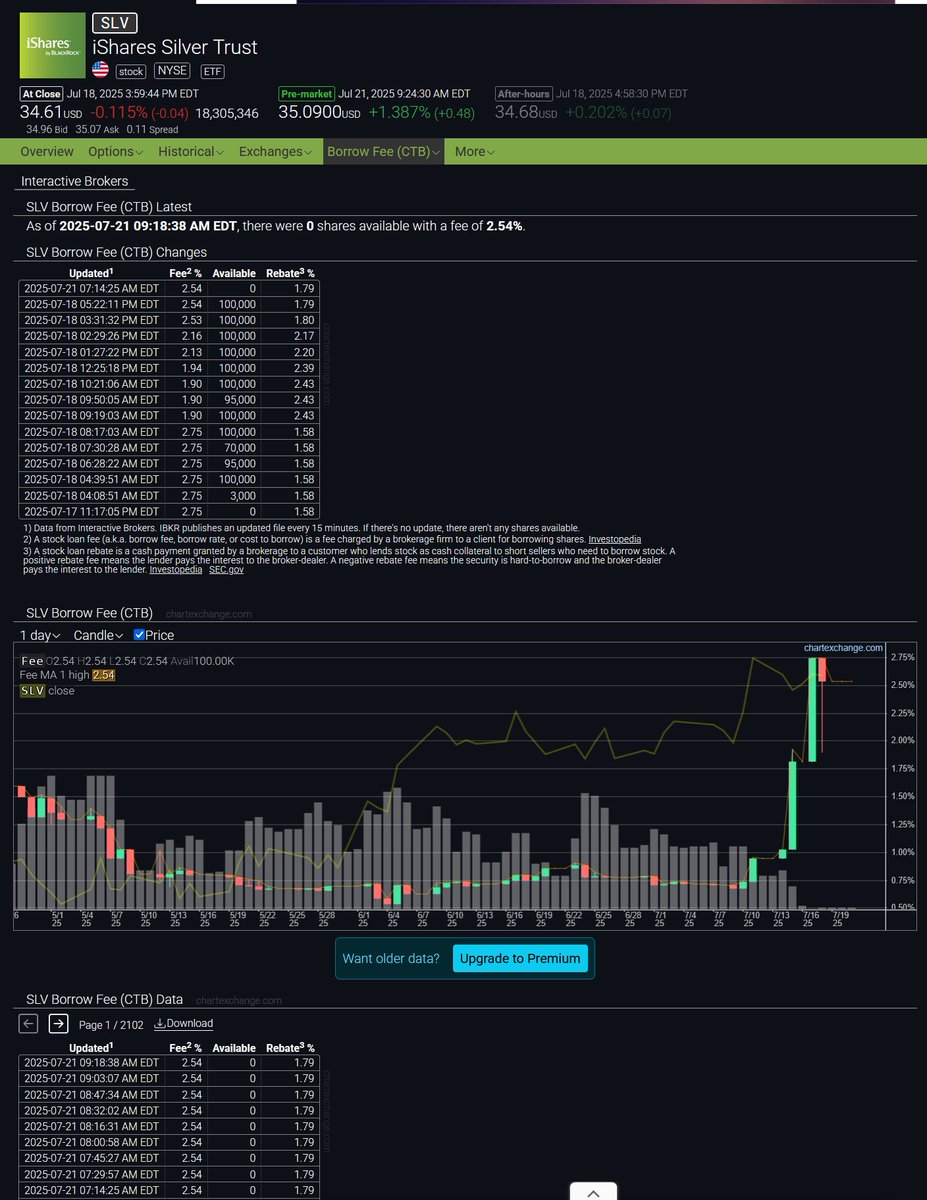This screenshot has height=1200, width=927.
Task: Click the After-hours label
Action: pyautogui.click(x=523, y=94)
